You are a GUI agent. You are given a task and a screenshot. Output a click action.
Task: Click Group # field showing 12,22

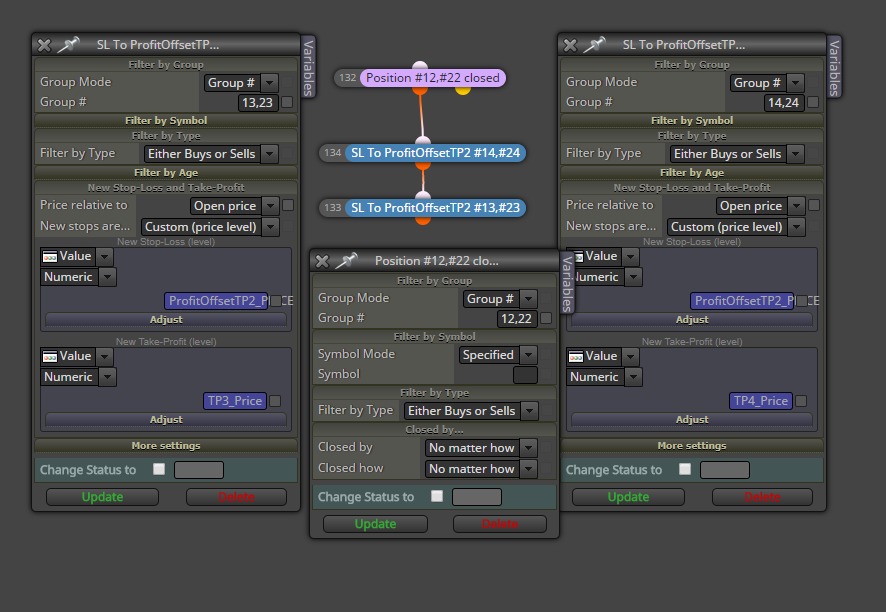point(516,319)
